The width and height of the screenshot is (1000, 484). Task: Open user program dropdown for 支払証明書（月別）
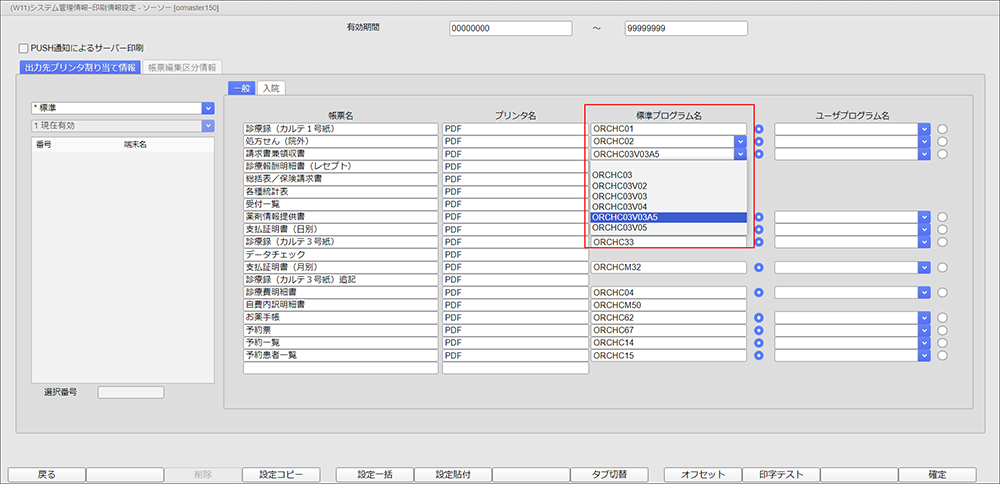click(x=924, y=268)
